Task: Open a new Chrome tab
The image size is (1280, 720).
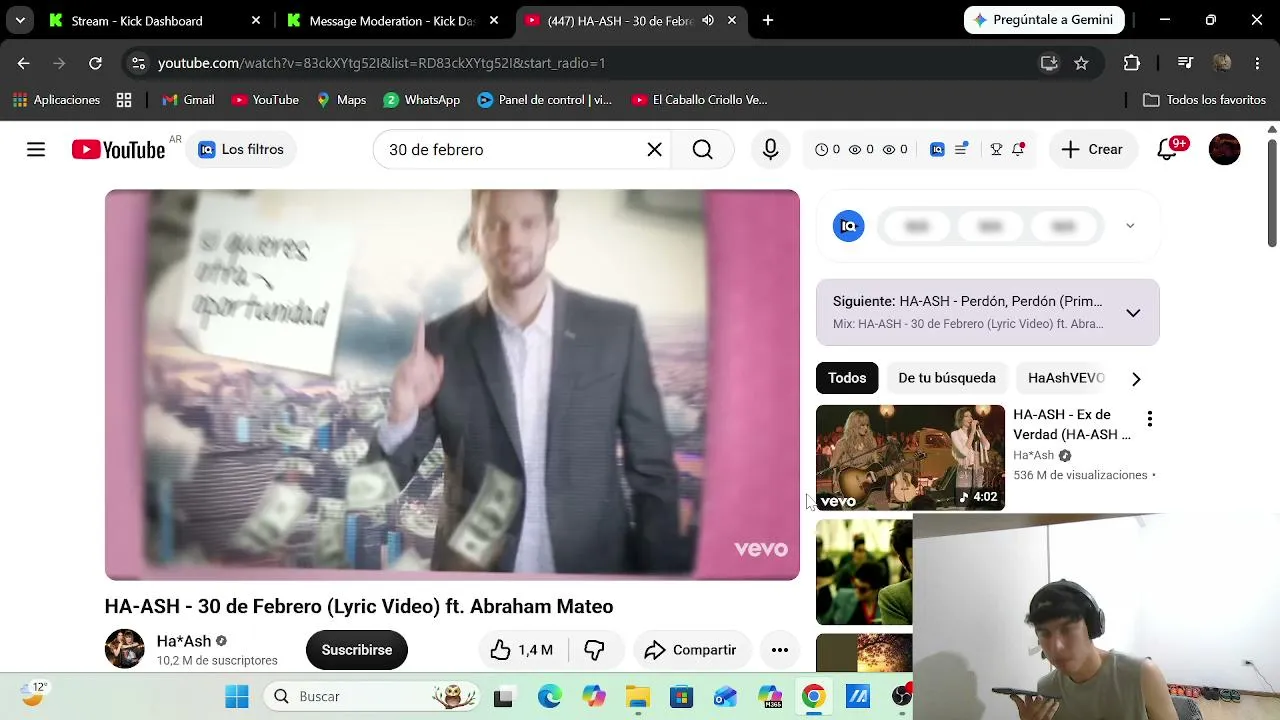Action: point(768,20)
